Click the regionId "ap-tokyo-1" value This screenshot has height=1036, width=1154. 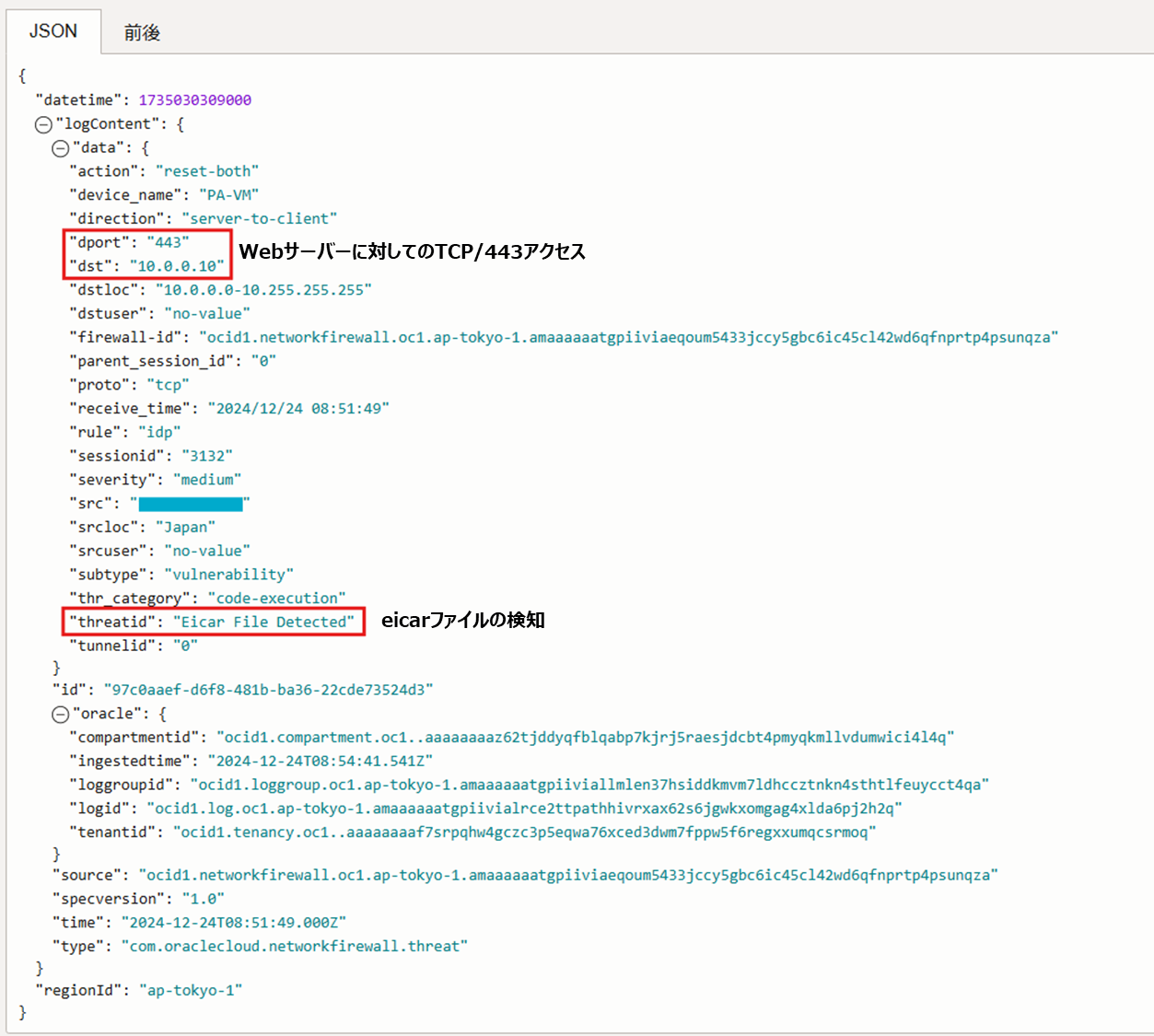coord(191,991)
